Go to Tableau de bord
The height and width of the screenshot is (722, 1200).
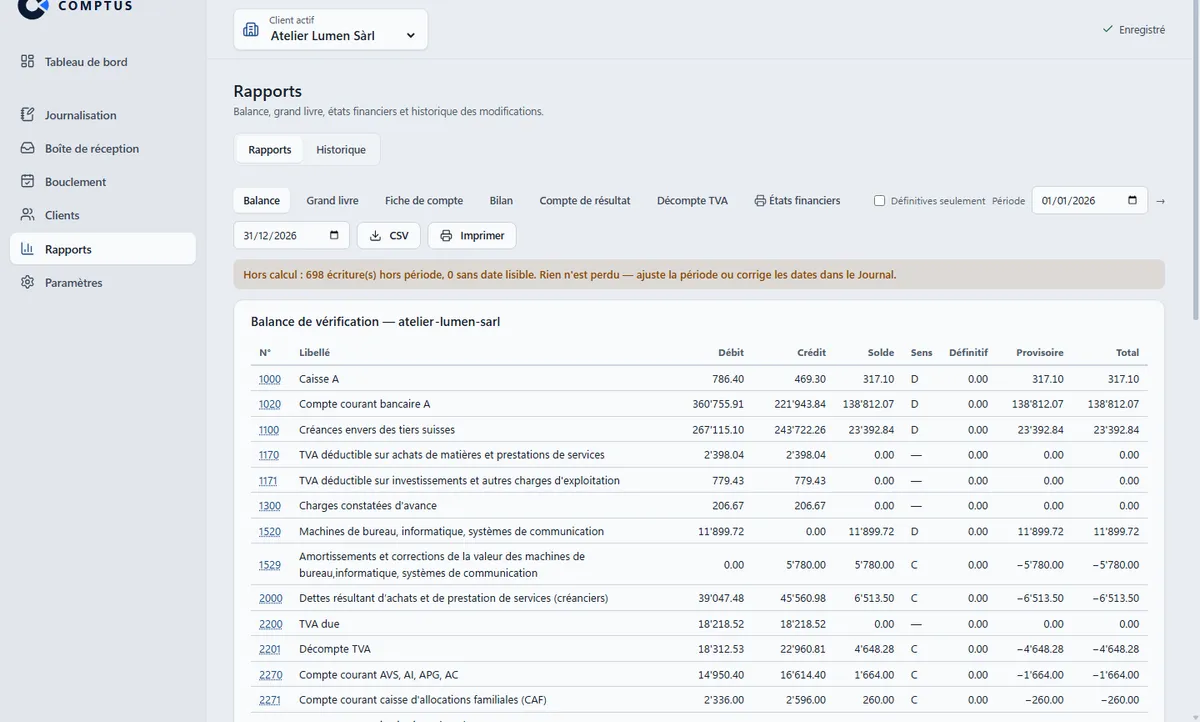(x=103, y=62)
